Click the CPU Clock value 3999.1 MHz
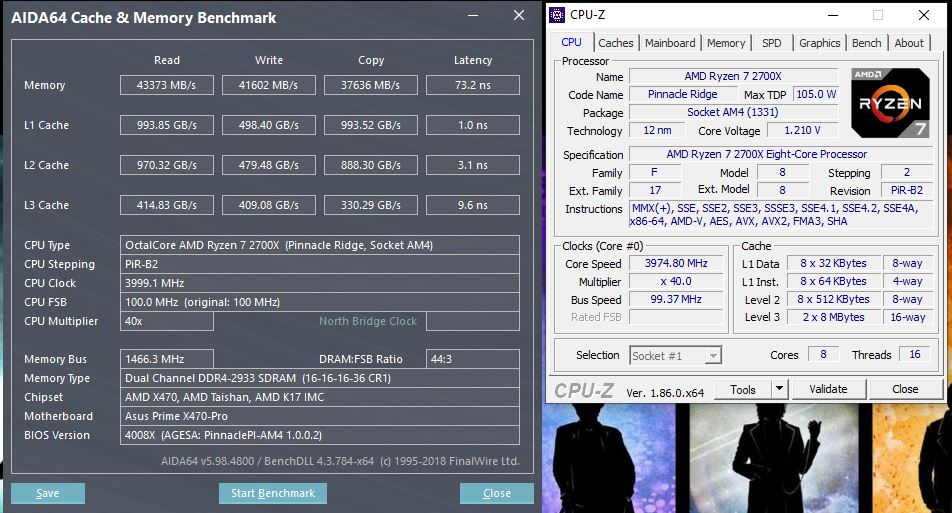 (x=319, y=283)
